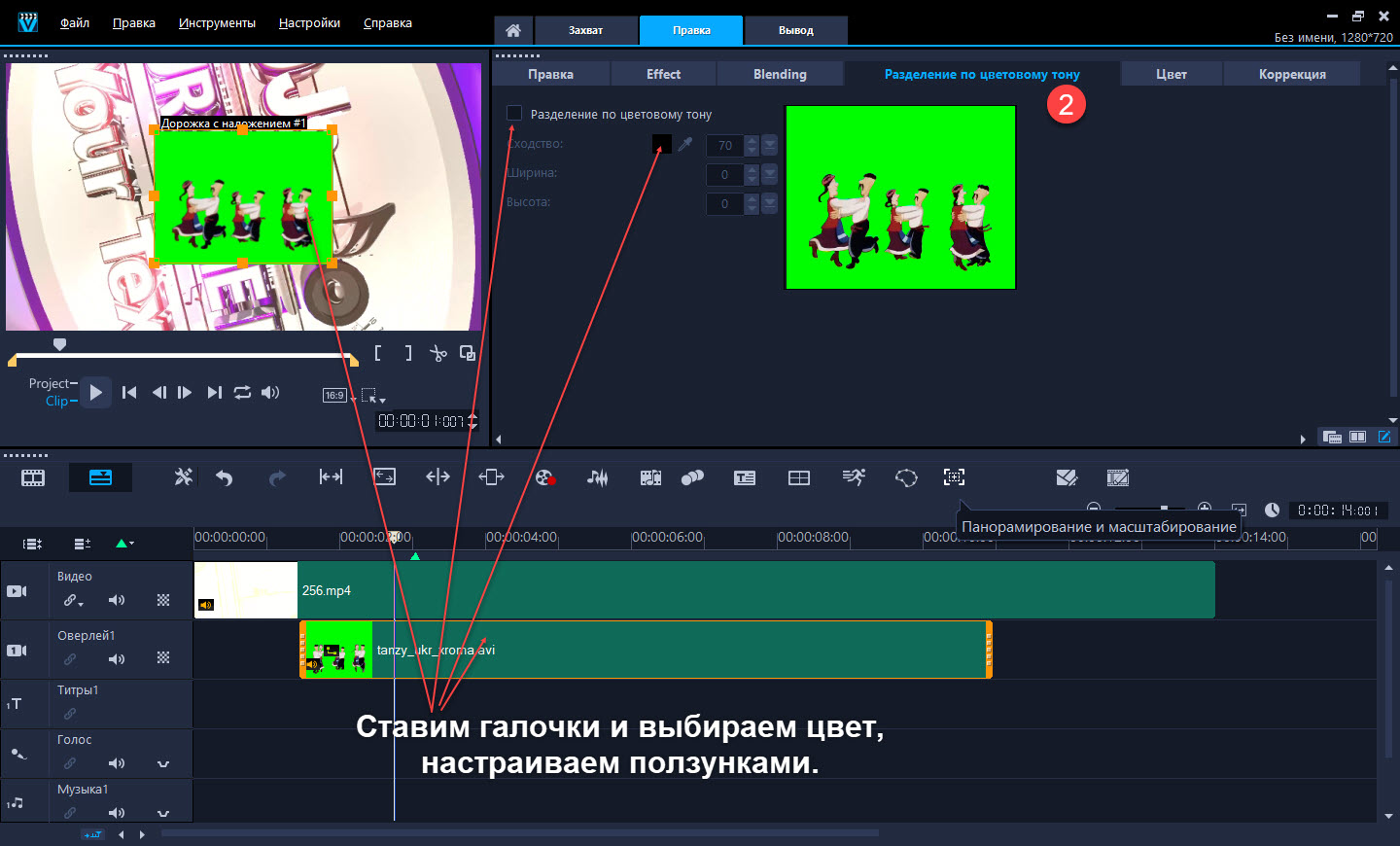Open the Инструменты menu
The height and width of the screenshot is (846, 1400).
(x=217, y=22)
